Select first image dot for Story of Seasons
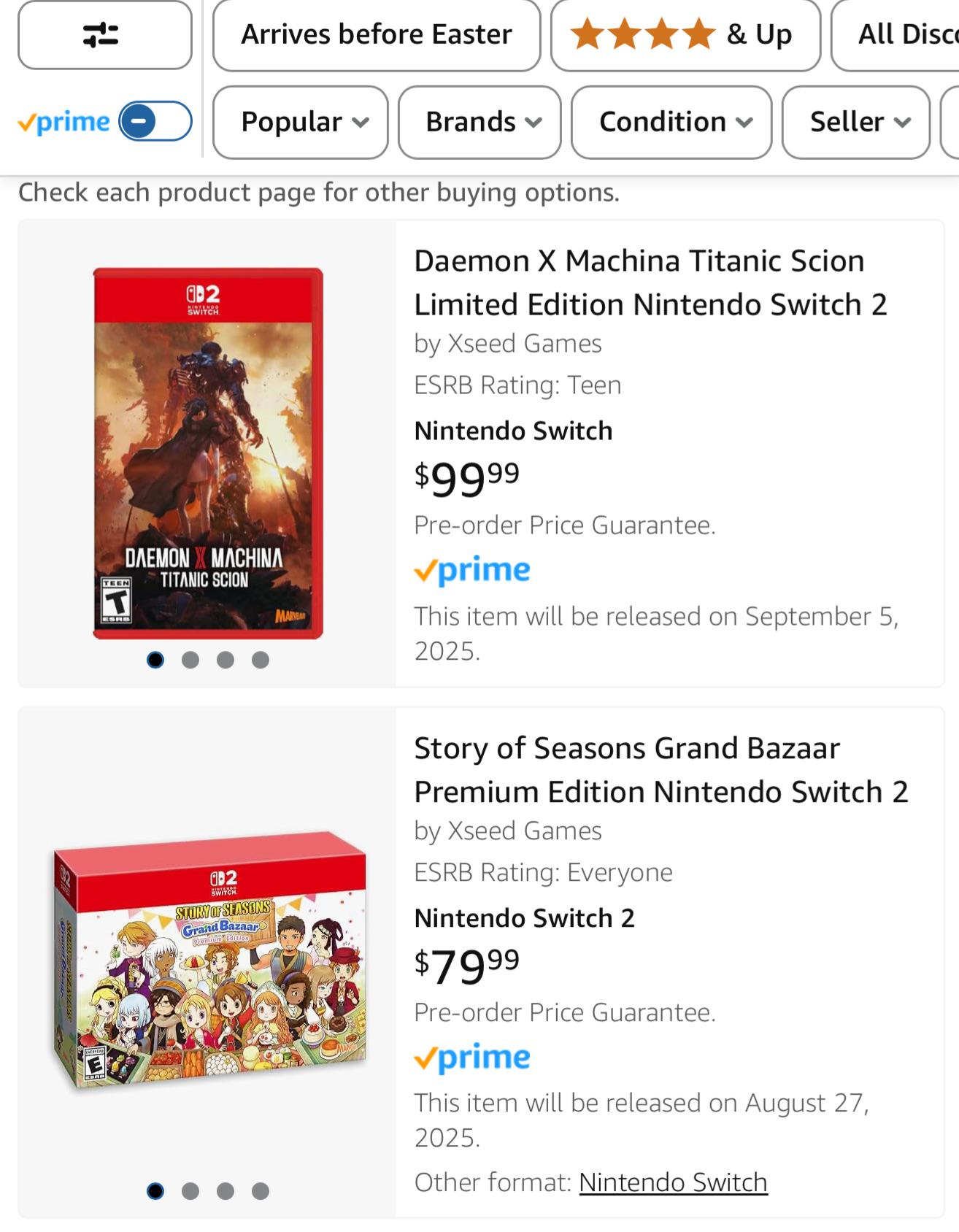959x1232 pixels. tap(155, 1191)
